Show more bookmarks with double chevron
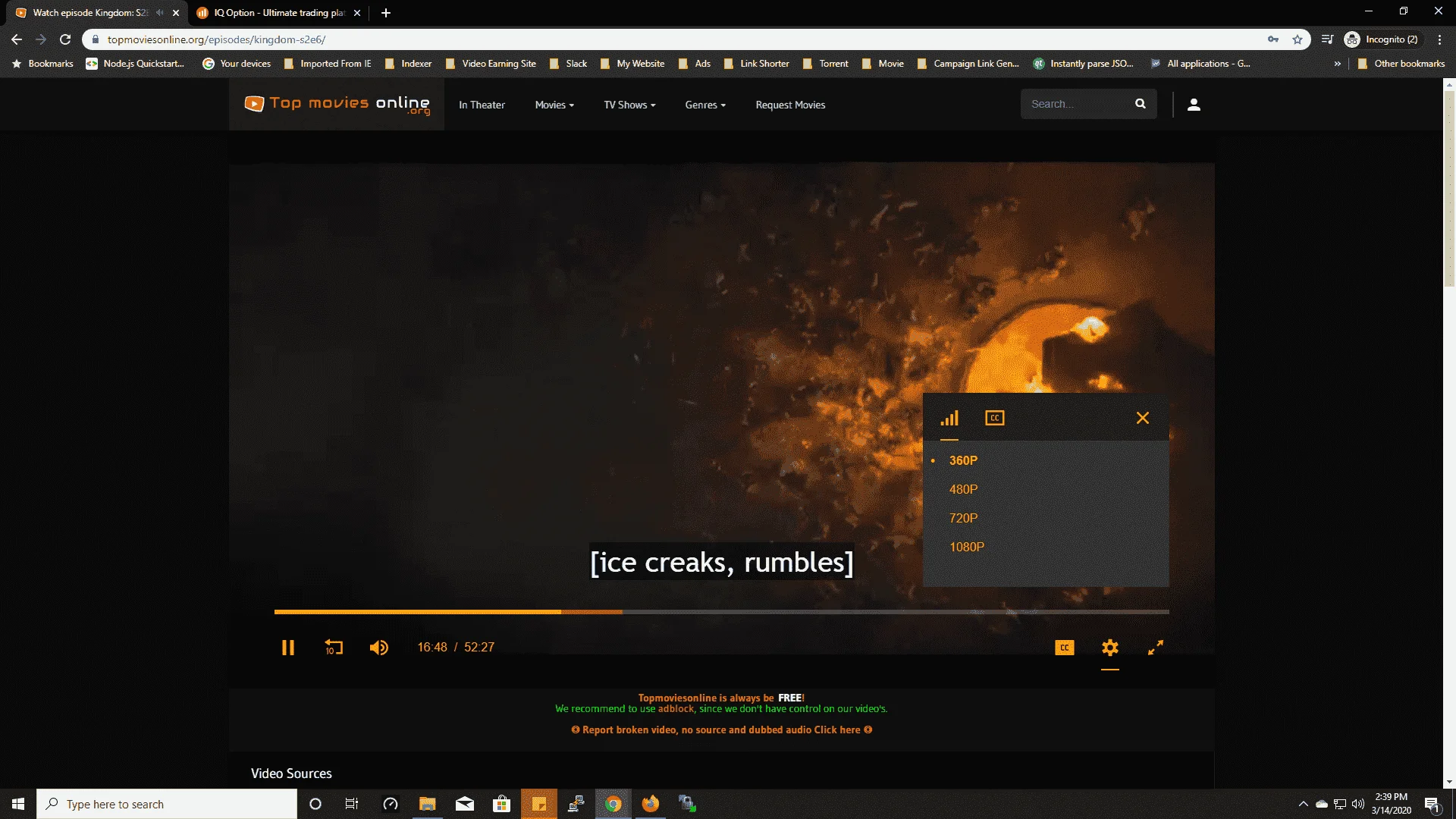This screenshot has width=1456, height=819. 1337,64
